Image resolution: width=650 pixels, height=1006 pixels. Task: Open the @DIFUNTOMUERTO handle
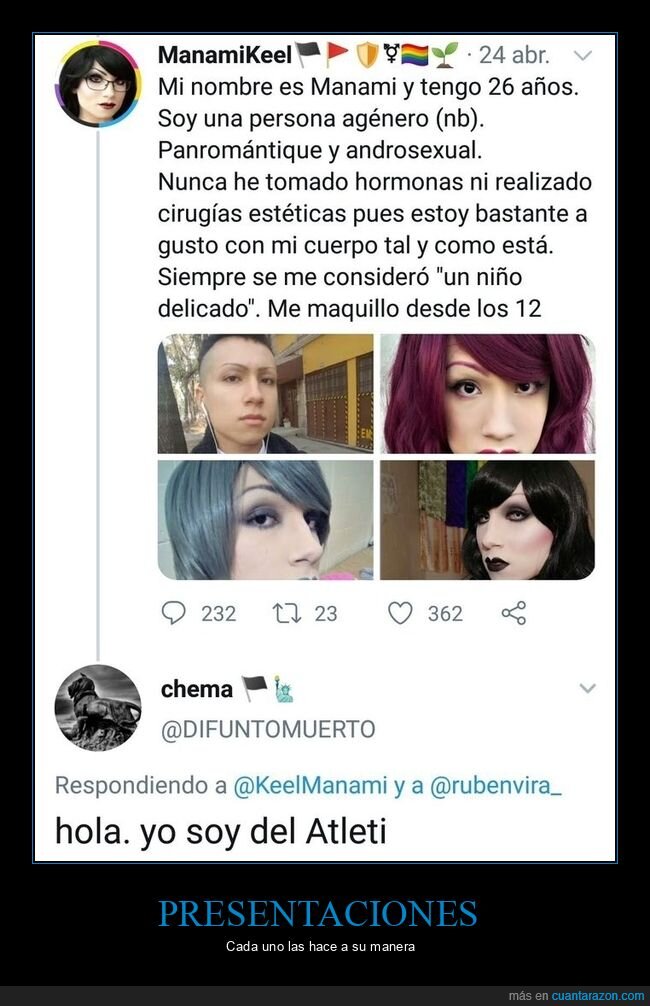[268, 729]
